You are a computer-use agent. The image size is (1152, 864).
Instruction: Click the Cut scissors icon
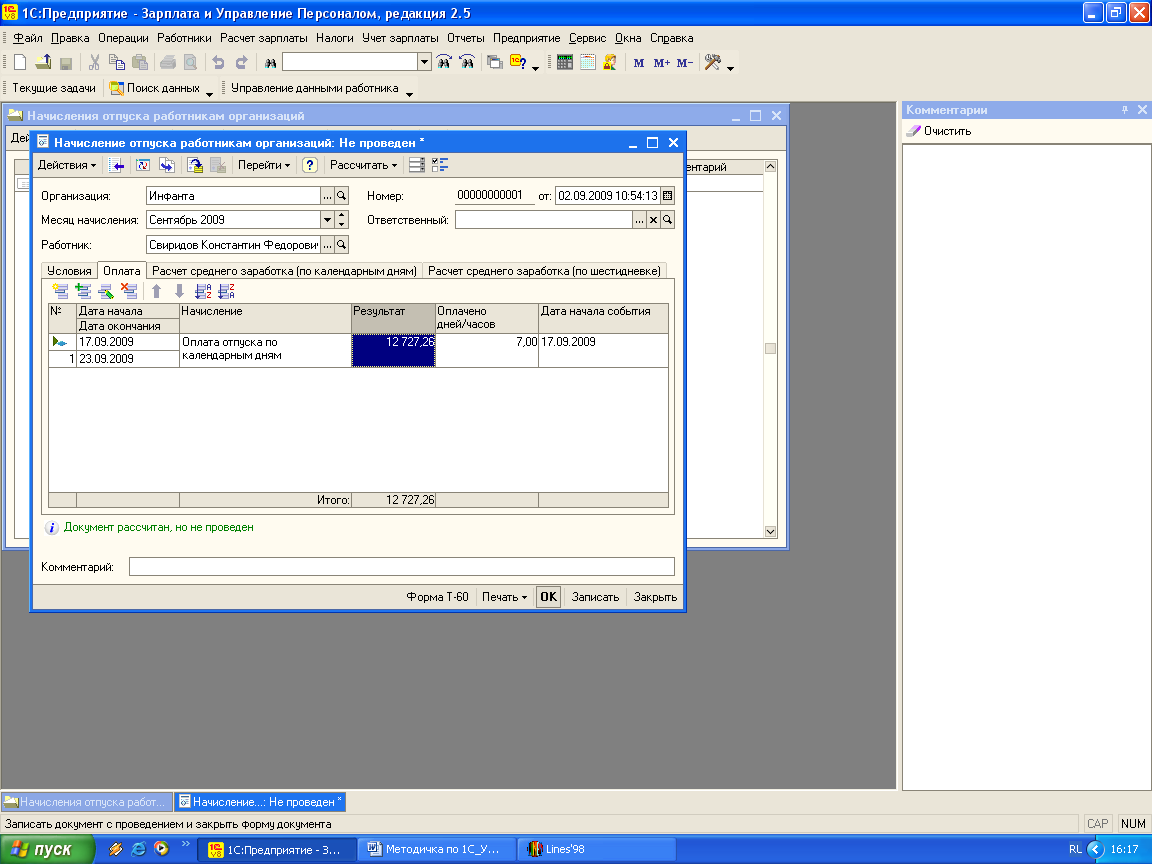(94, 62)
